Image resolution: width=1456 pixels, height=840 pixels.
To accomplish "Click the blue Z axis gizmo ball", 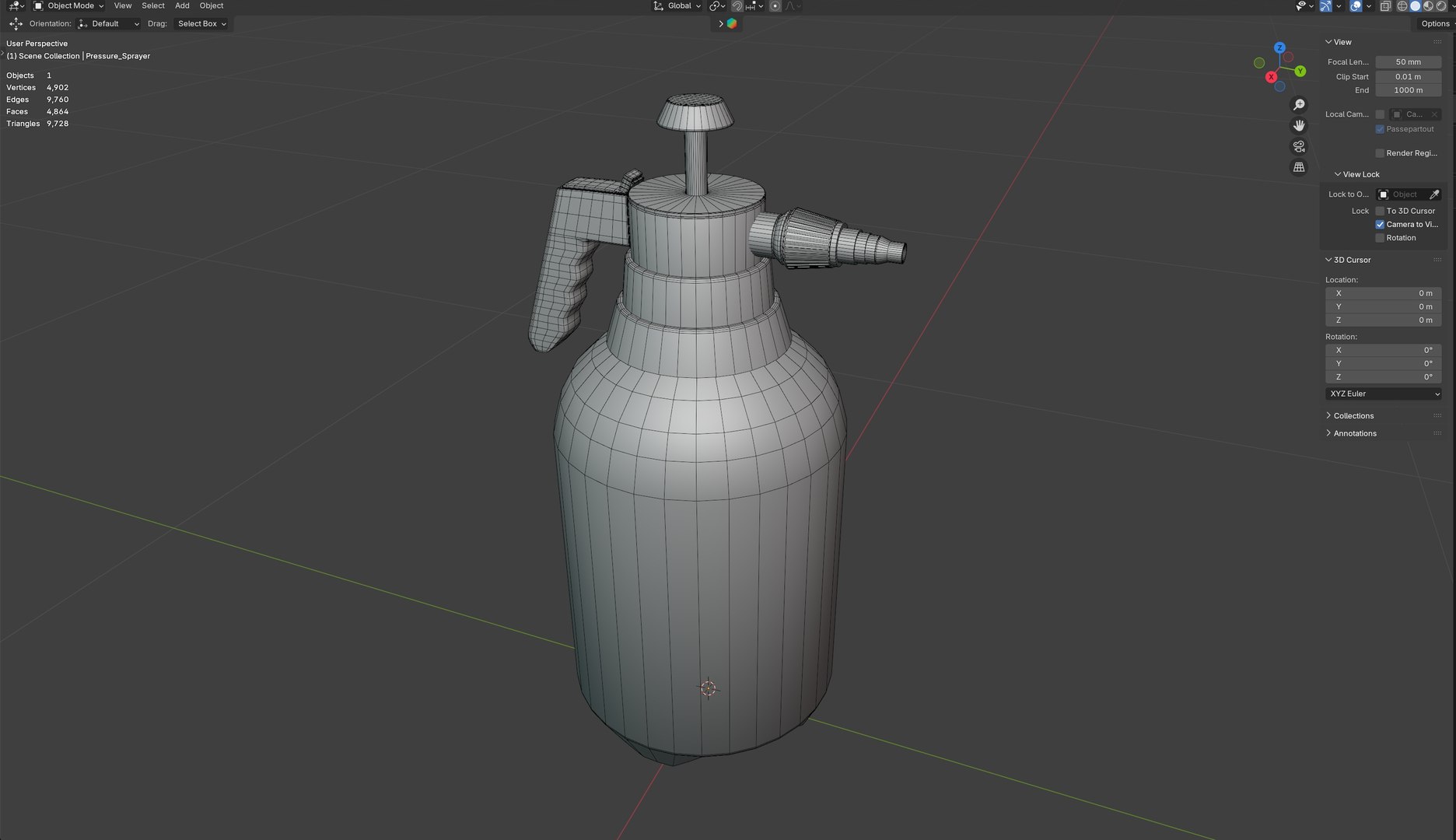I will [x=1279, y=48].
